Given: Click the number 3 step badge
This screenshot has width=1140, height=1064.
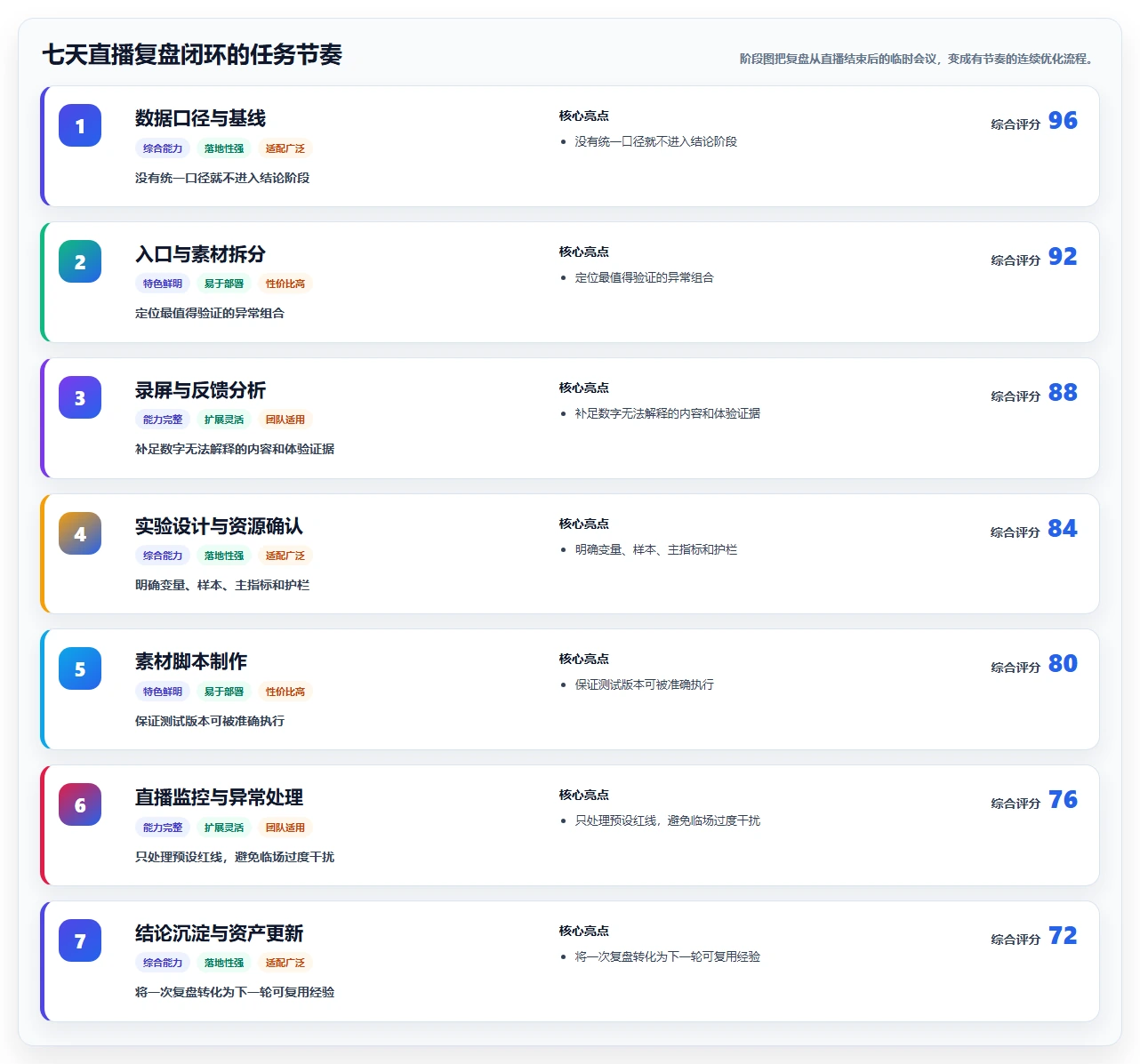Looking at the screenshot, I should 80,397.
